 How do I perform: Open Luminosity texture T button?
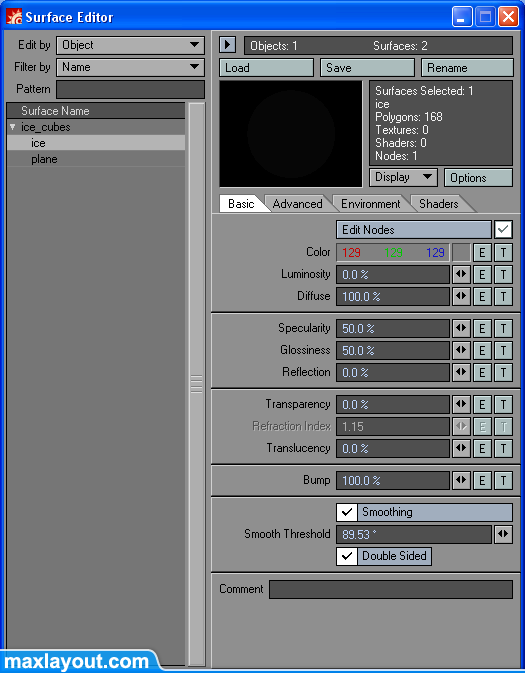click(x=504, y=275)
